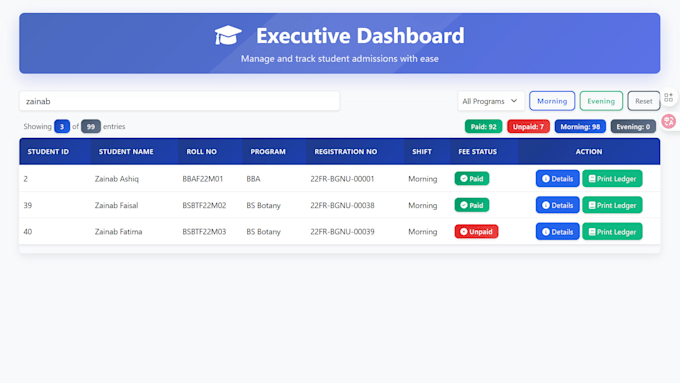Select the name Zainab Faisal

click(x=116, y=205)
